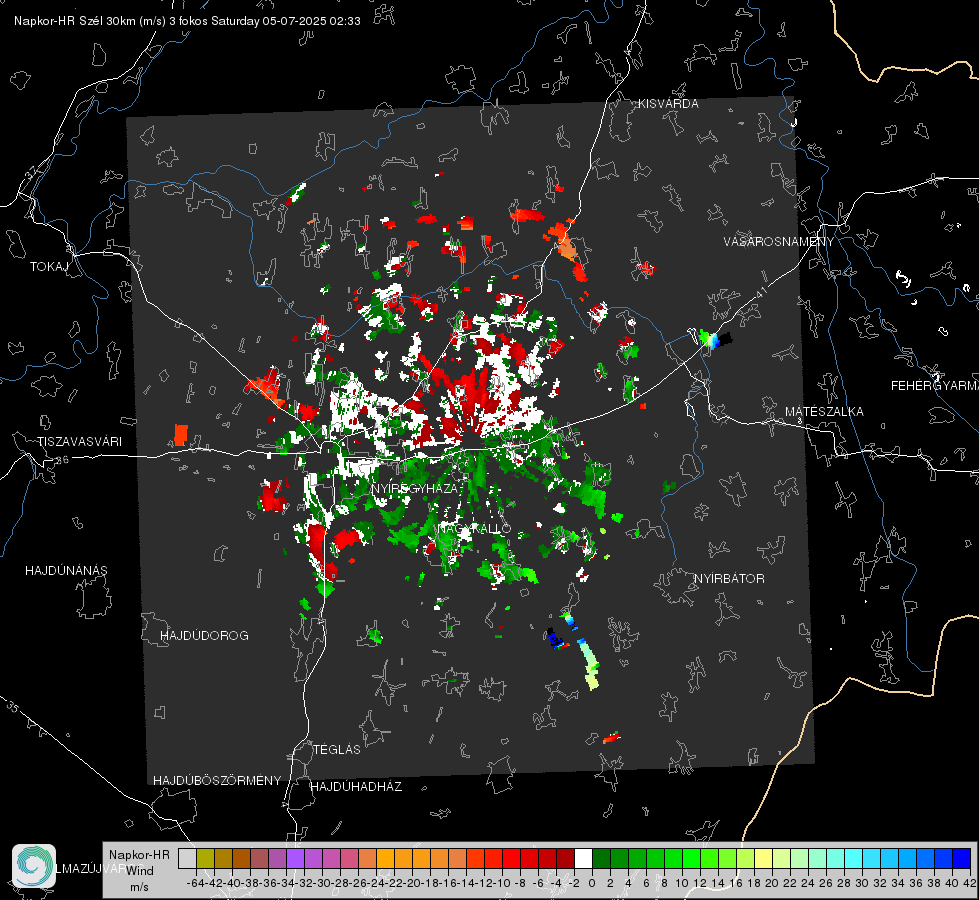Click road number 35 label at lower left

[12, 707]
